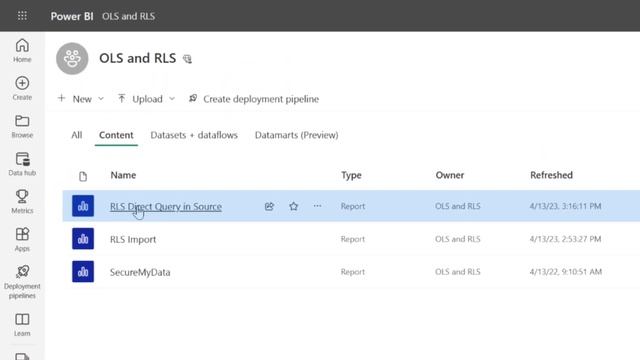Click the plus icon next to New
The height and width of the screenshot is (360, 640).
62,98
